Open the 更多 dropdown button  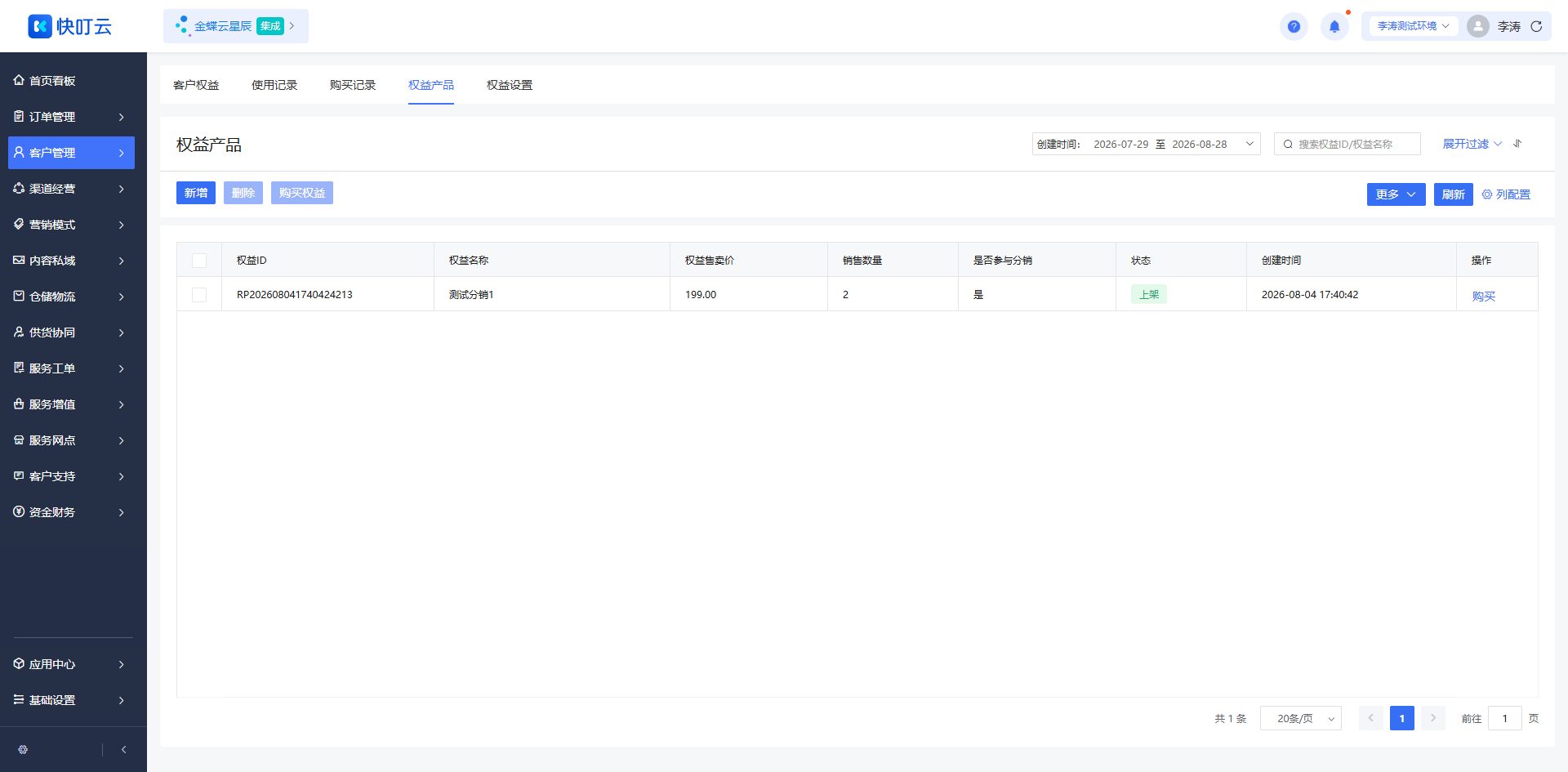click(1396, 194)
